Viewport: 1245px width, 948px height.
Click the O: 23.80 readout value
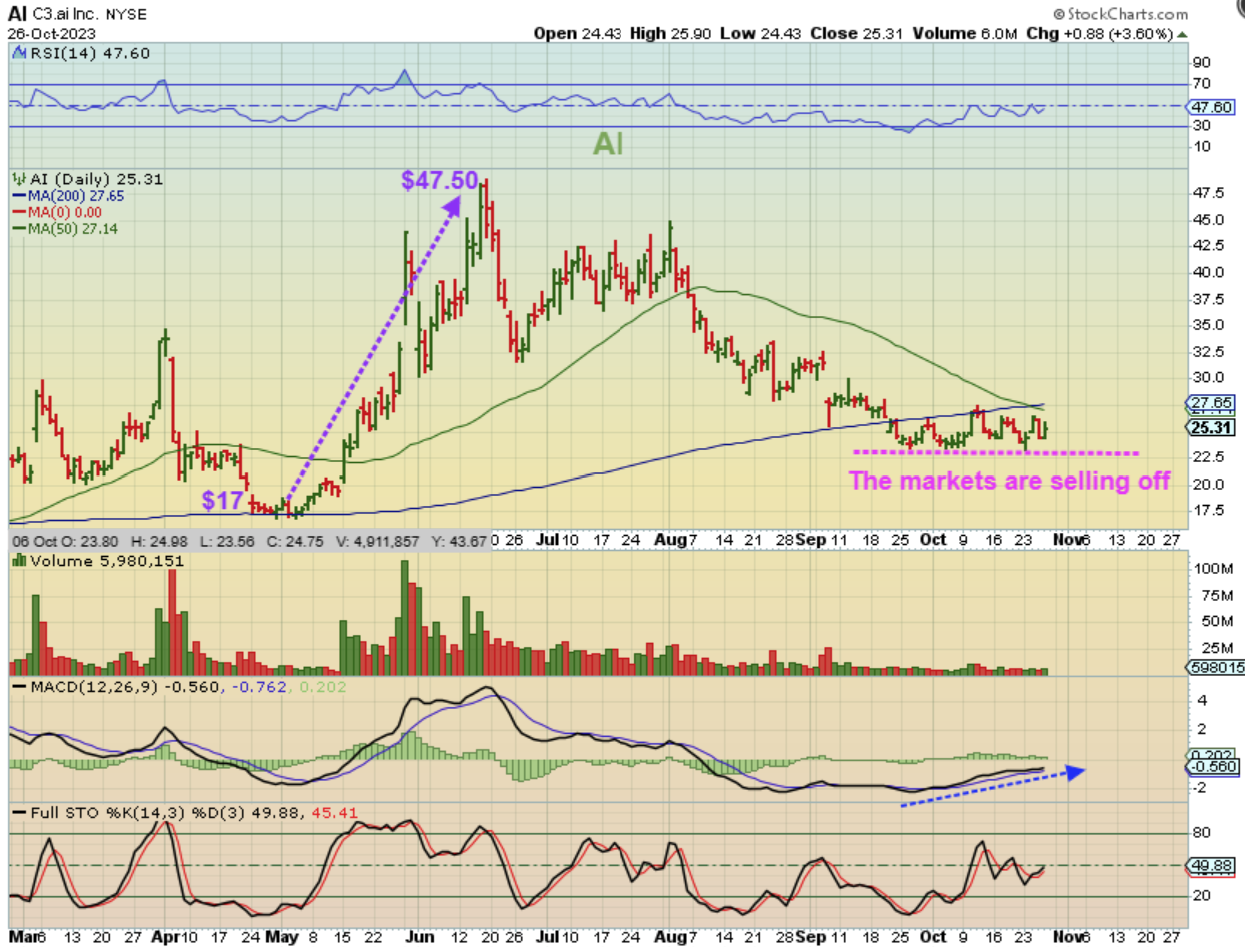[x=87, y=541]
